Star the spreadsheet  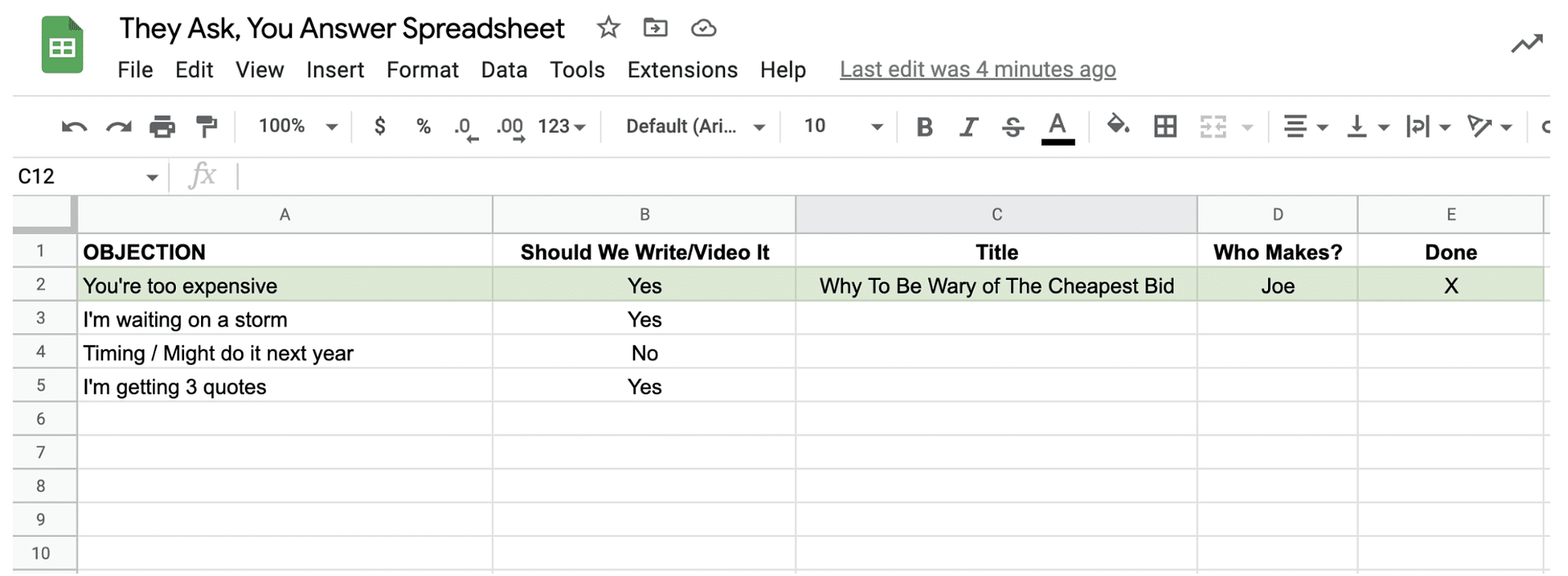point(608,27)
